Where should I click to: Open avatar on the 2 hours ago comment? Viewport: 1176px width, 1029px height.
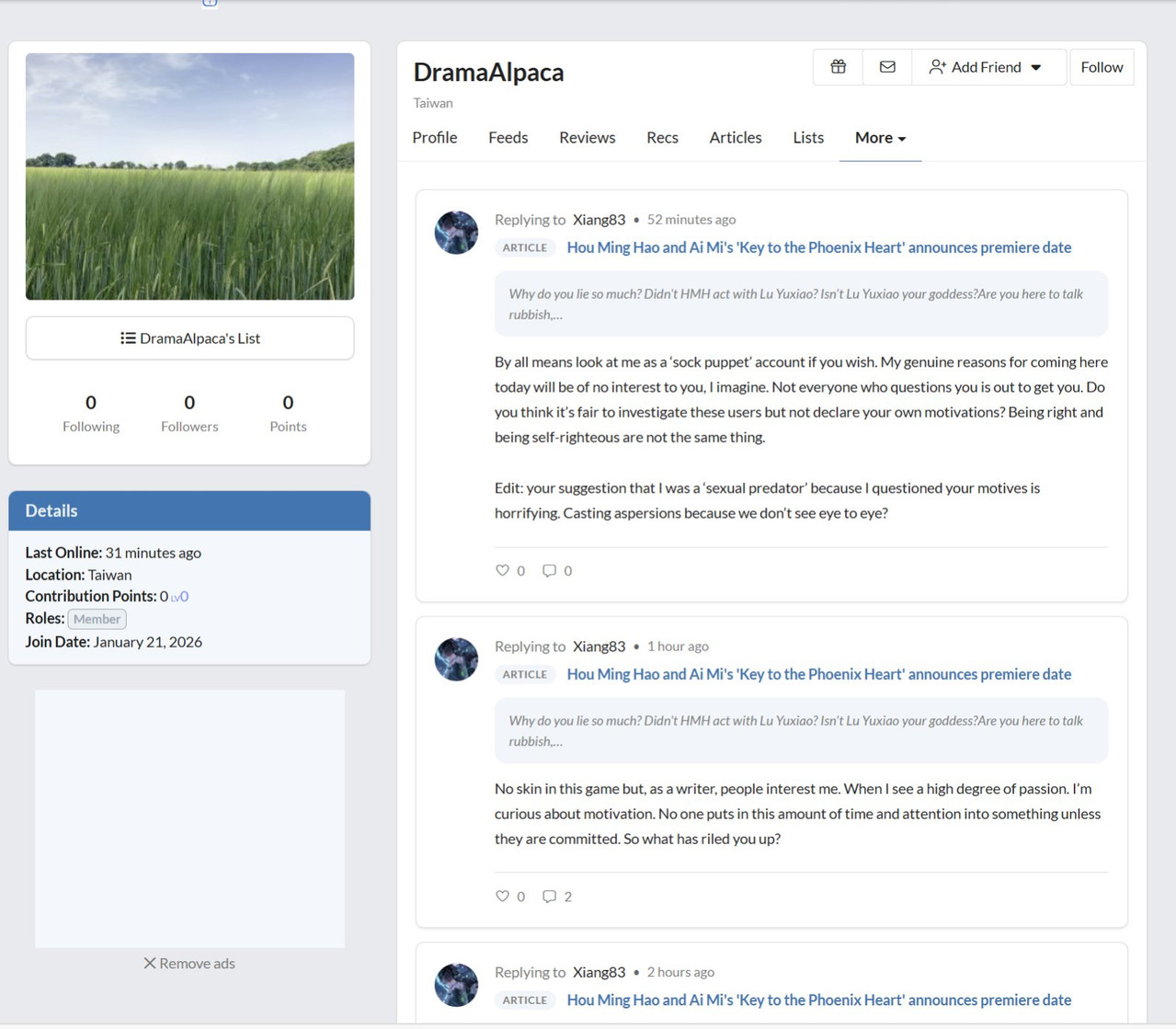(x=456, y=985)
